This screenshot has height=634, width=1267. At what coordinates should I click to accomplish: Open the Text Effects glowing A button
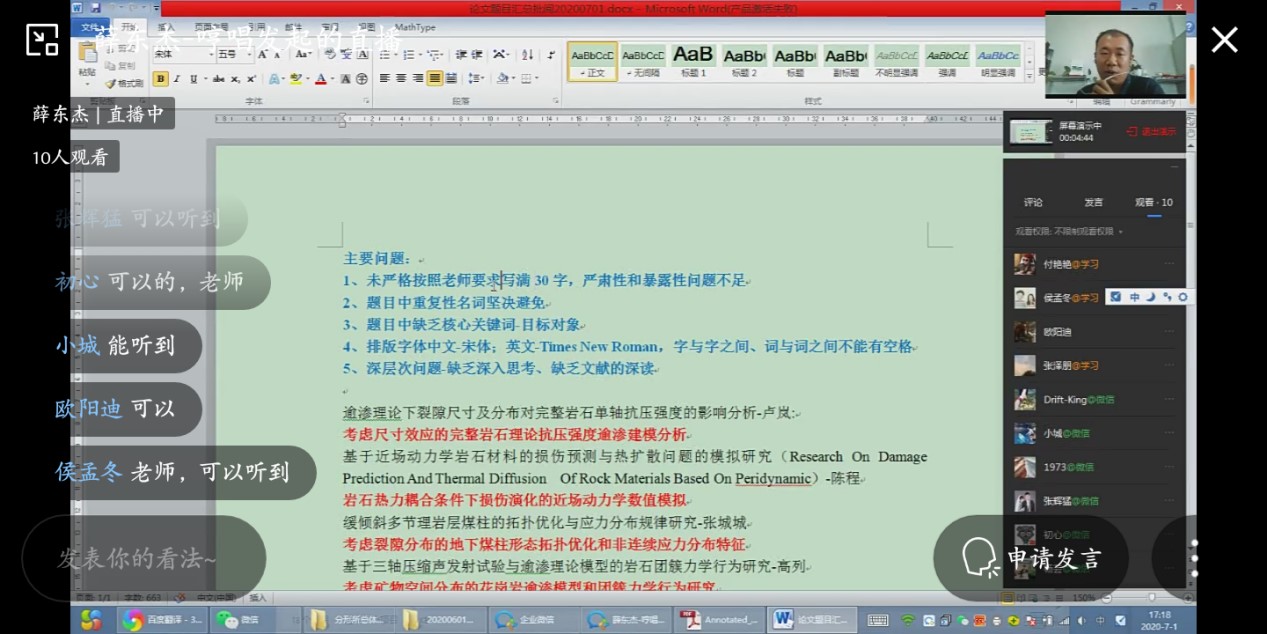point(273,79)
